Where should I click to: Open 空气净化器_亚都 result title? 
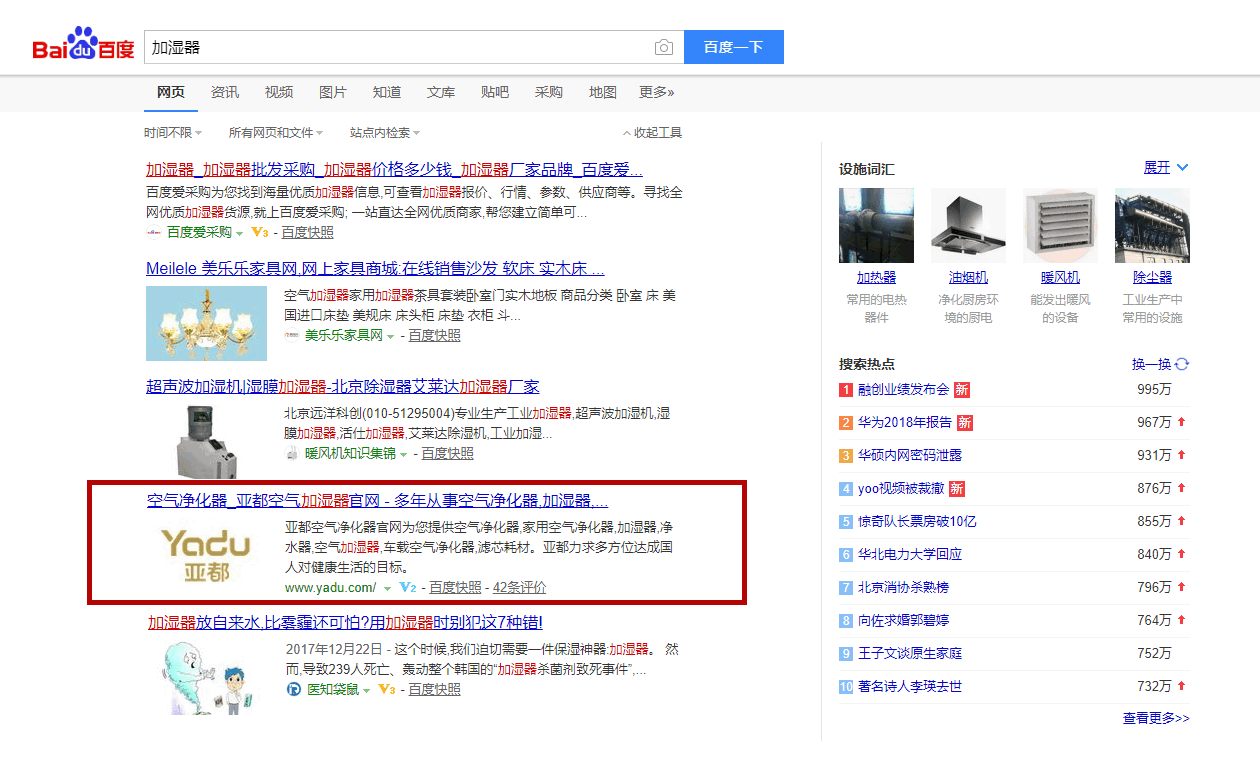377,500
